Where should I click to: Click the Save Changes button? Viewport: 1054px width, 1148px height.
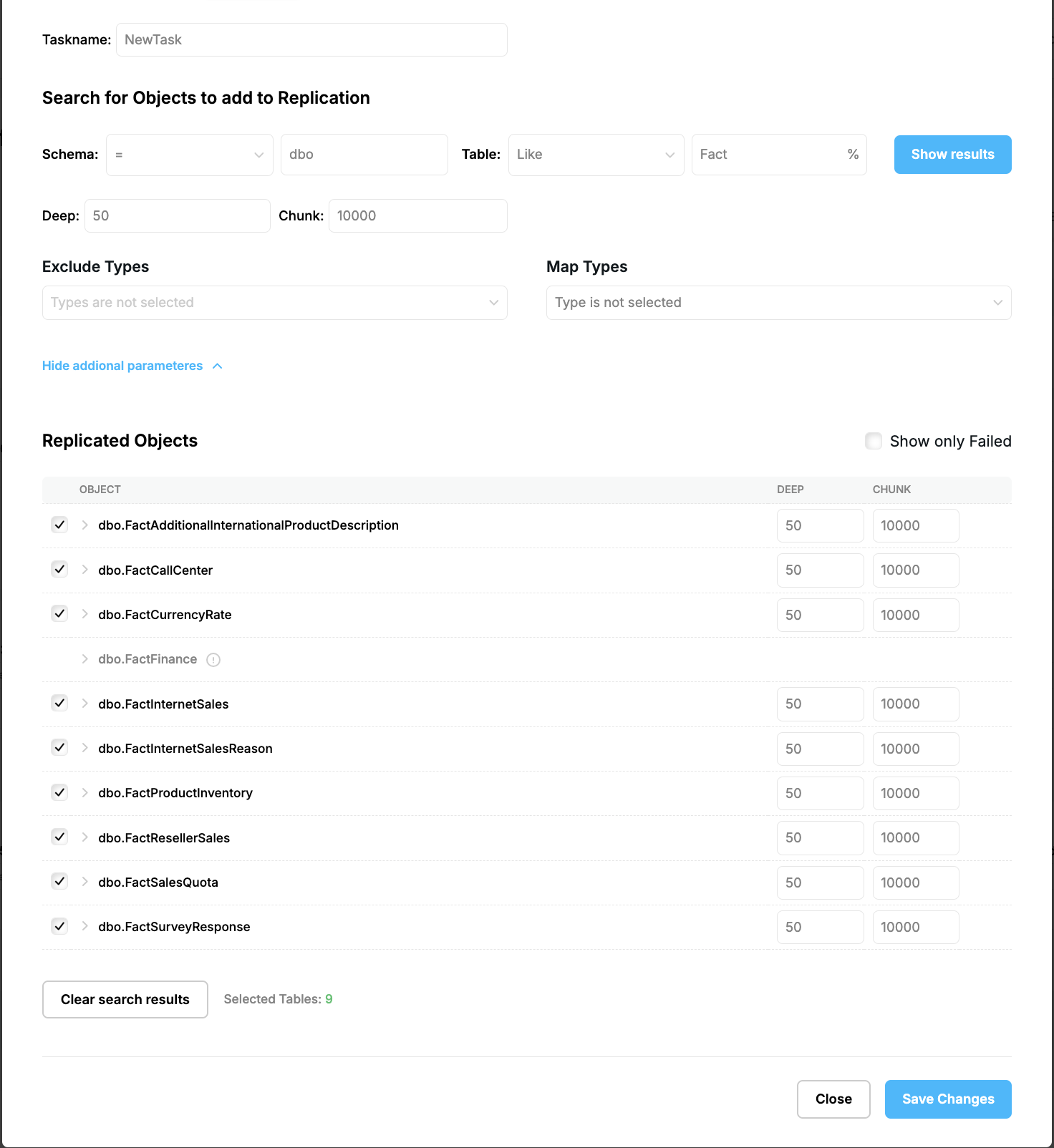(x=948, y=1099)
